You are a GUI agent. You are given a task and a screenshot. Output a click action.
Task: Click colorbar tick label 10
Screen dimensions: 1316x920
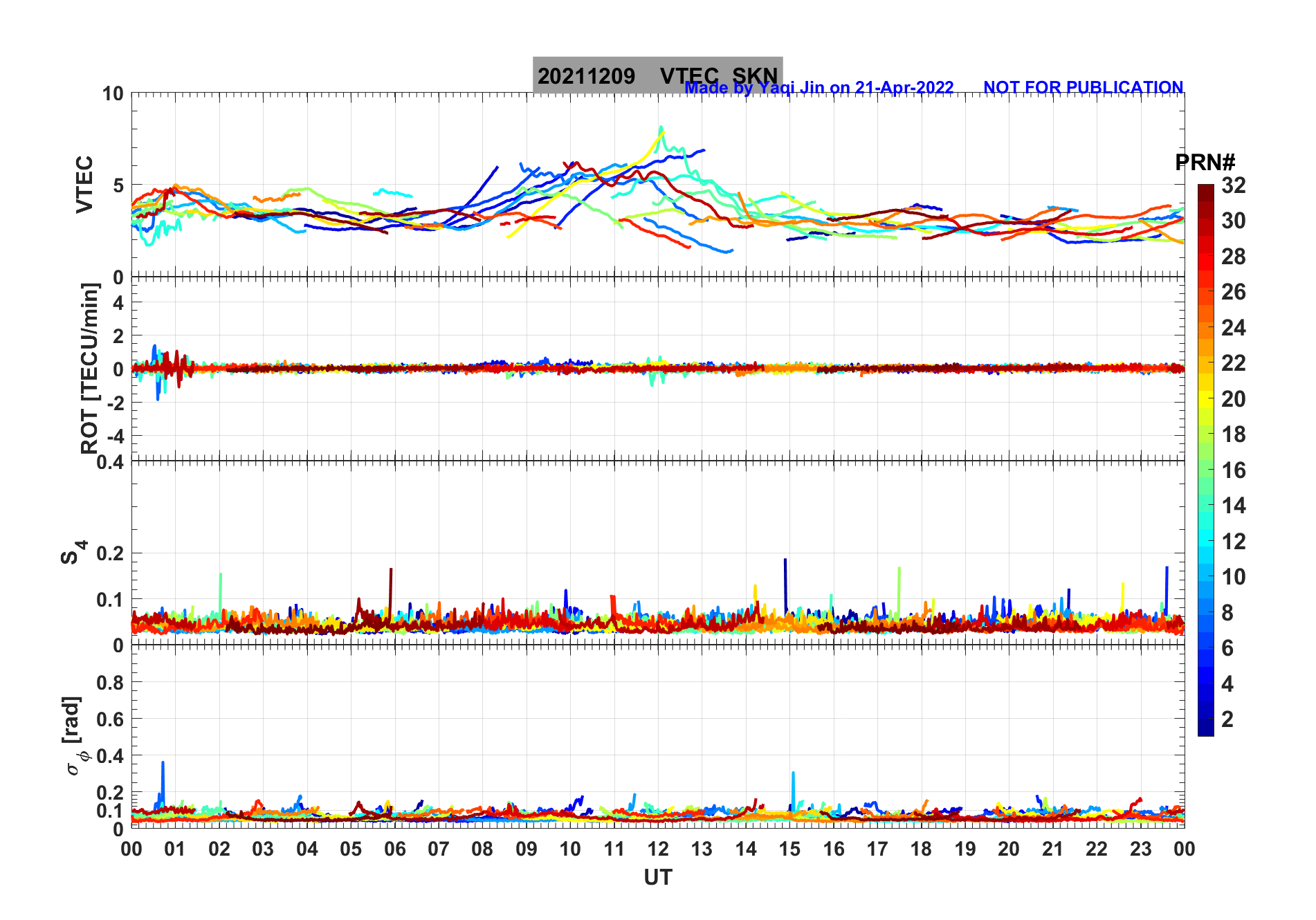point(1233,577)
